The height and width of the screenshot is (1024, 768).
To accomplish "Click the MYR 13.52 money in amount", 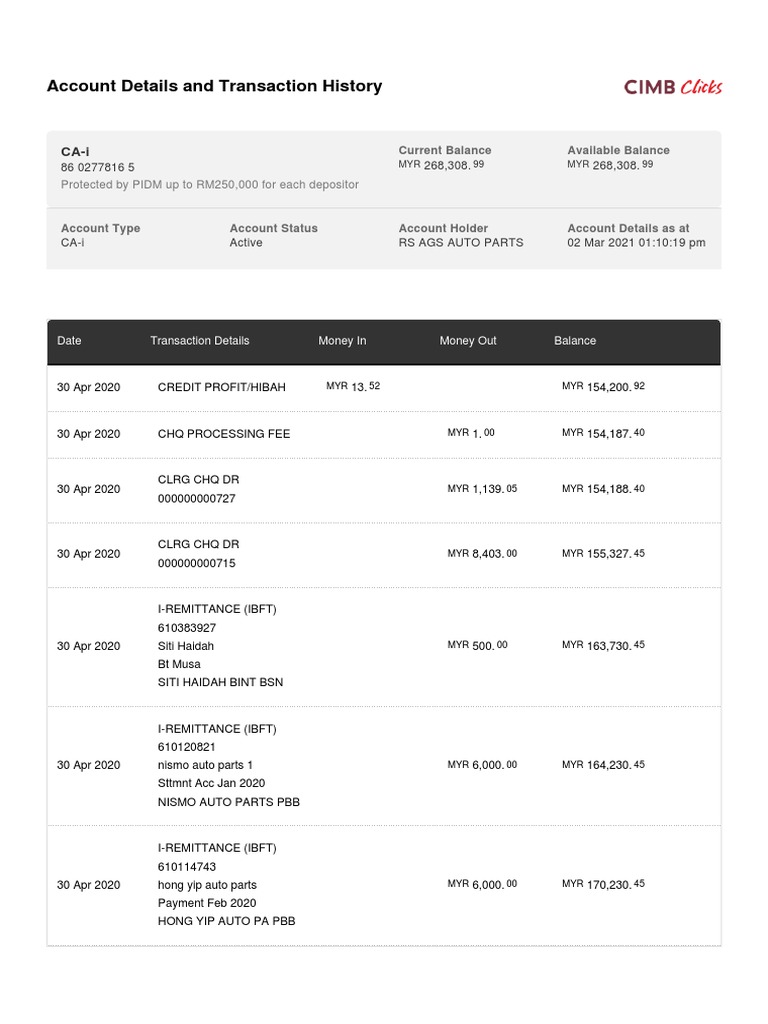I will pyautogui.click(x=353, y=386).
